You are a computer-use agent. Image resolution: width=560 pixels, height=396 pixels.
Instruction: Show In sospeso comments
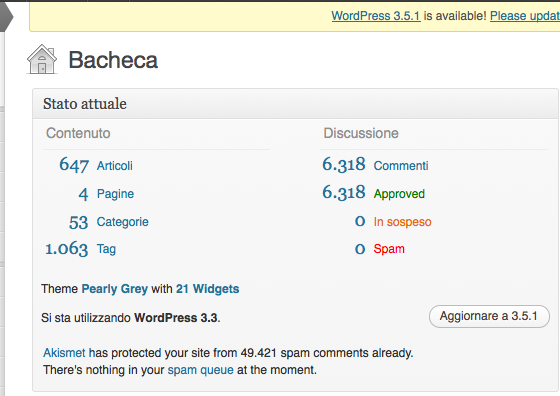[x=402, y=222]
